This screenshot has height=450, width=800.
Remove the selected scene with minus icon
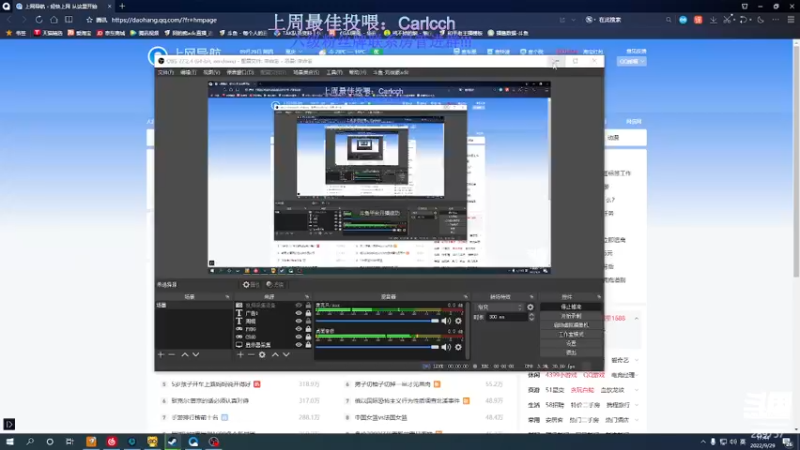coord(172,355)
